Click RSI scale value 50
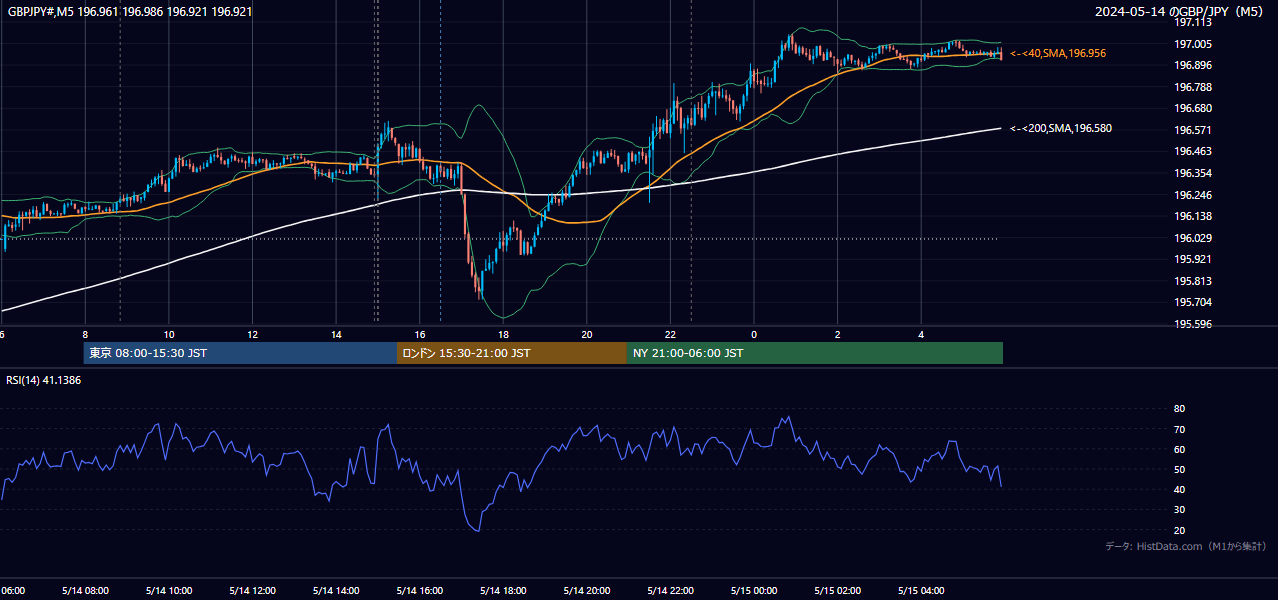Image resolution: width=1278 pixels, height=600 pixels. tap(1180, 469)
